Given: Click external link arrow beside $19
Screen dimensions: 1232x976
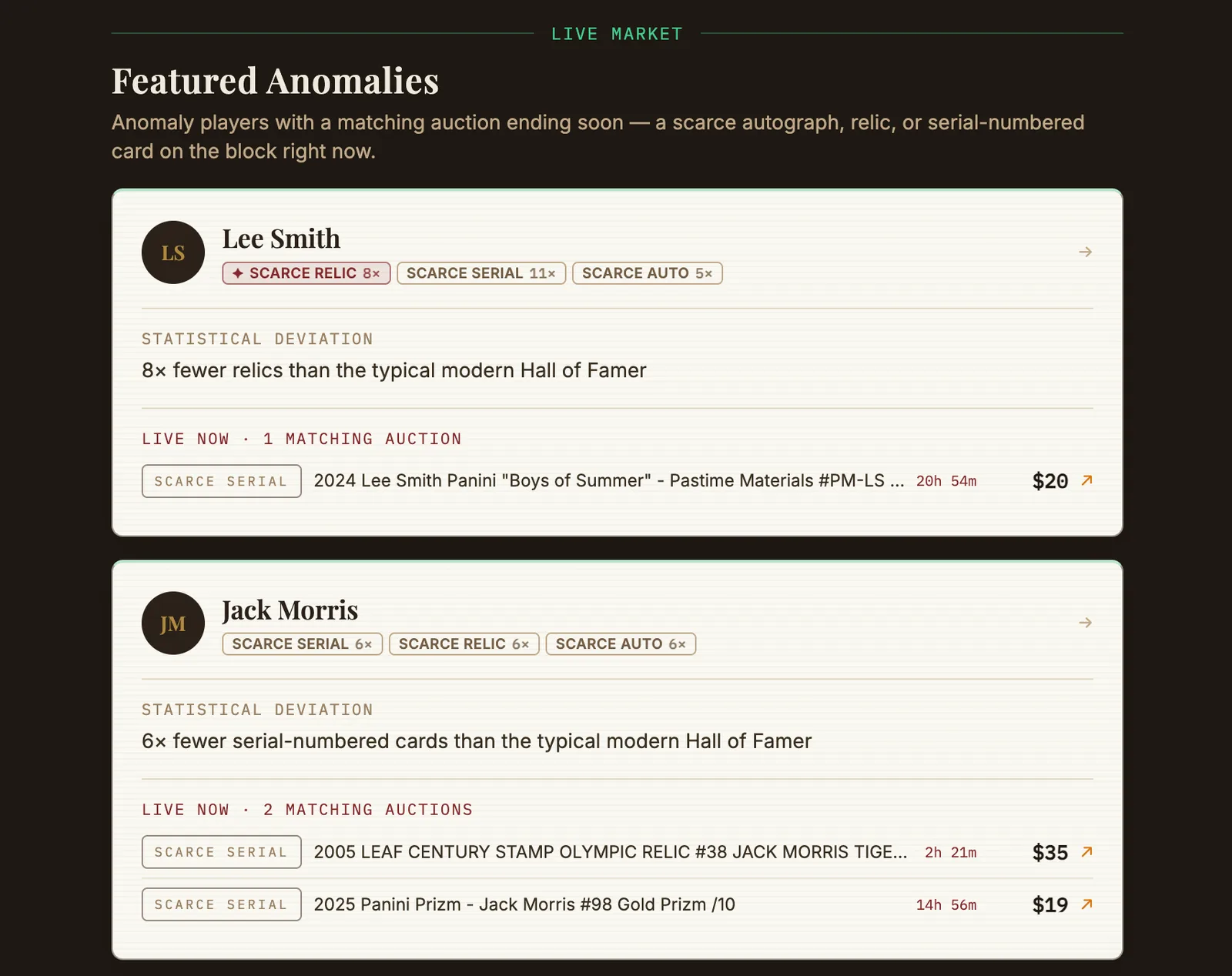Looking at the screenshot, I should pos(1086,904).
